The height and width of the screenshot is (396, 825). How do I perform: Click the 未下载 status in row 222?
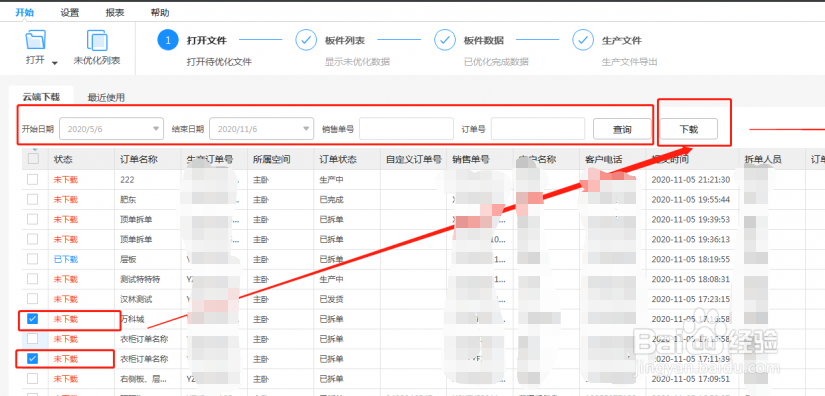66,179
